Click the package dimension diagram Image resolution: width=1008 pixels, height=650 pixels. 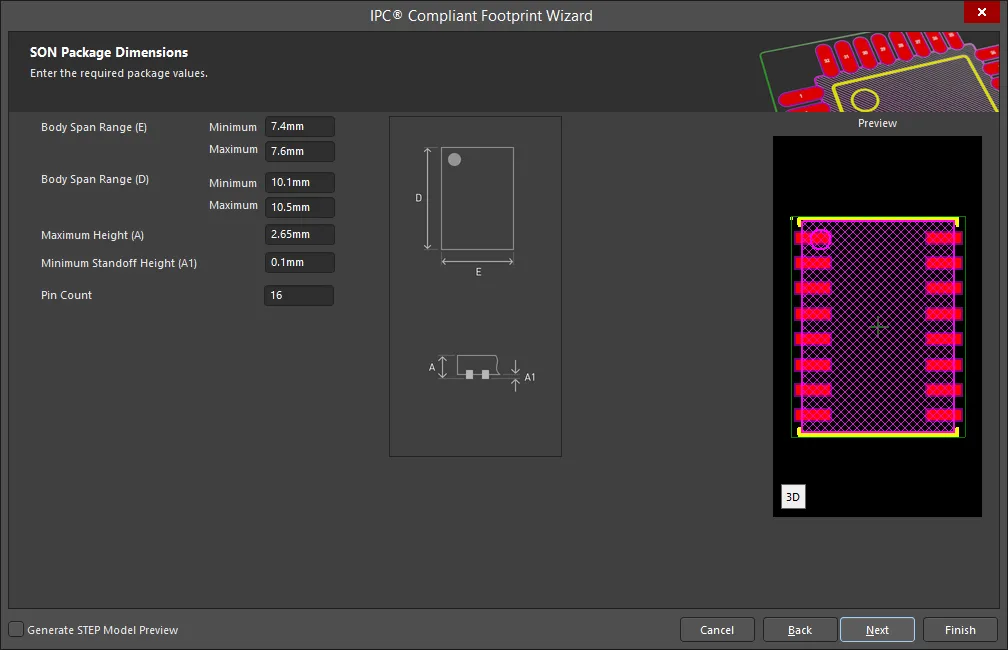475,286
